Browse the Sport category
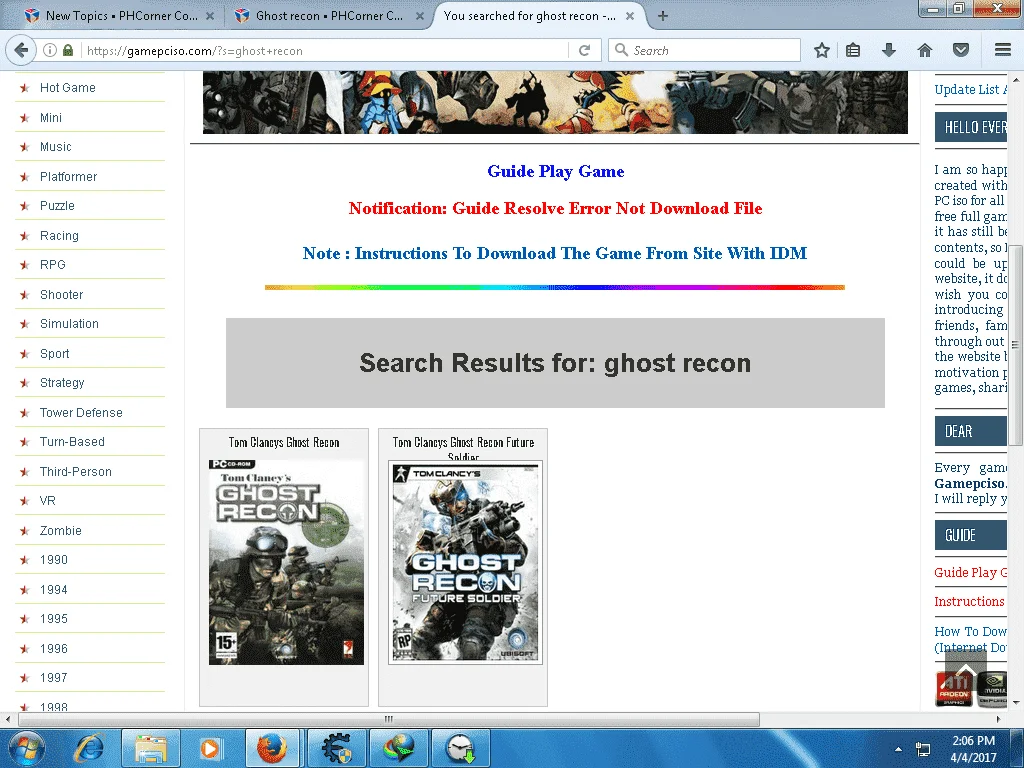Screen dimensions: 1024x768 (x=54, y=353)
